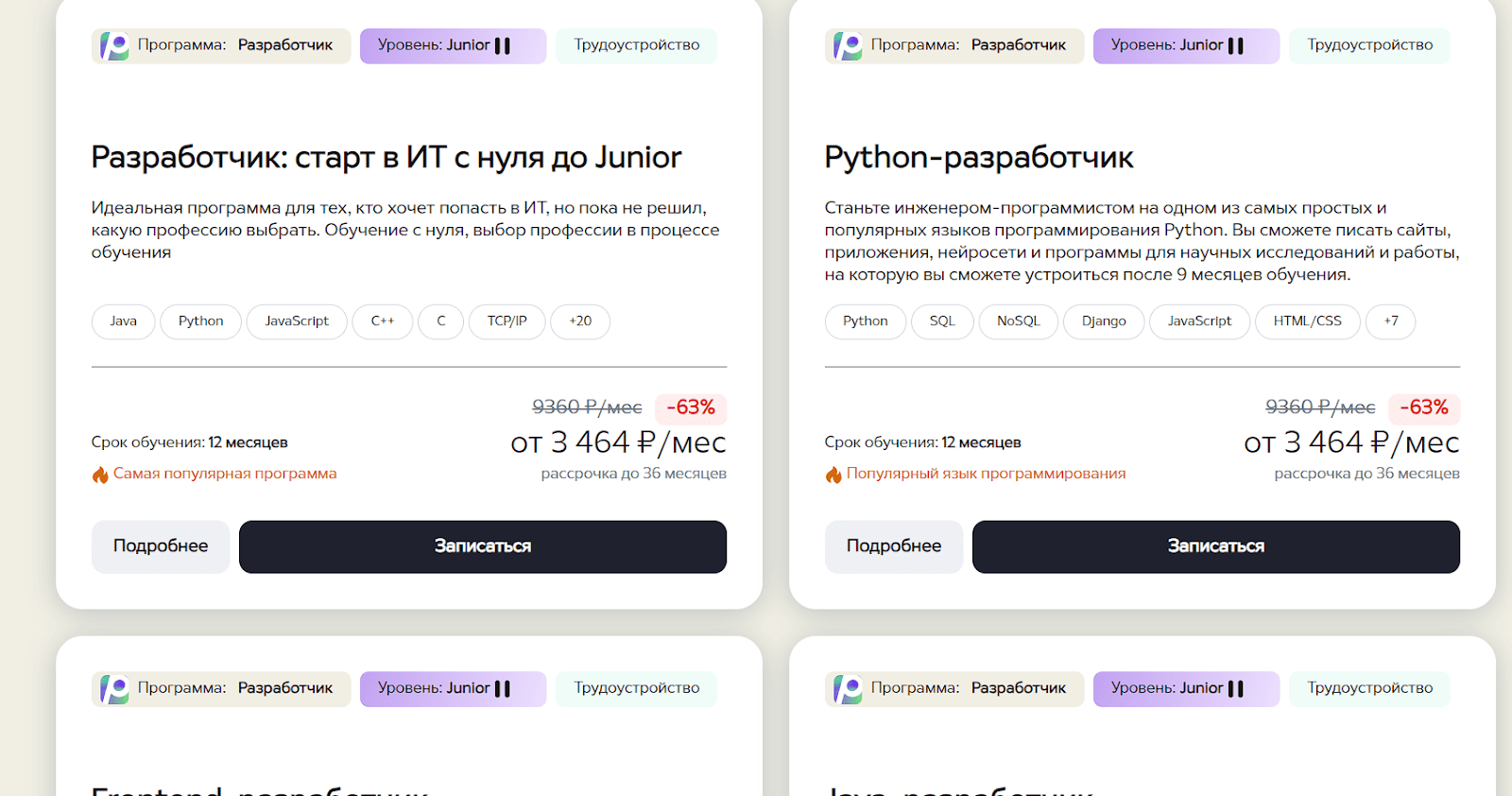Click the logo icon in the Python-разработчик card's badge
Viewport: 1512px width, 796px height.
point(848,45)
